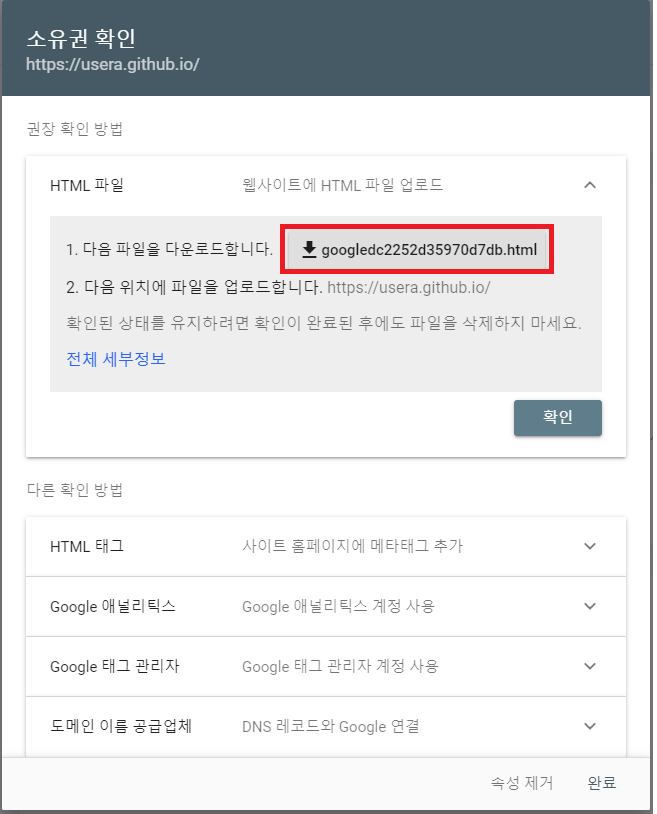The height and width of the screenshot is (814, 657).
Task: Expand the 도메인 이름 공급업체 method
Action: pyautogui.click(x=326, y=726)
